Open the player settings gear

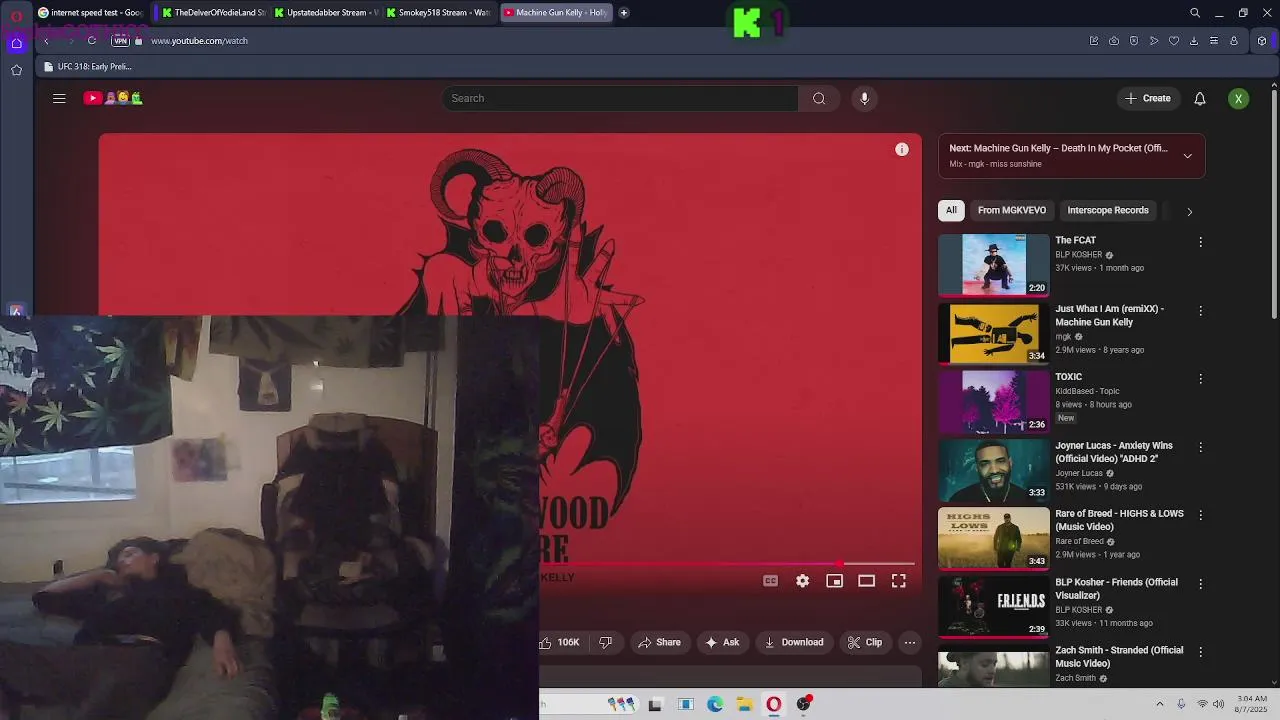click(802, 581)
